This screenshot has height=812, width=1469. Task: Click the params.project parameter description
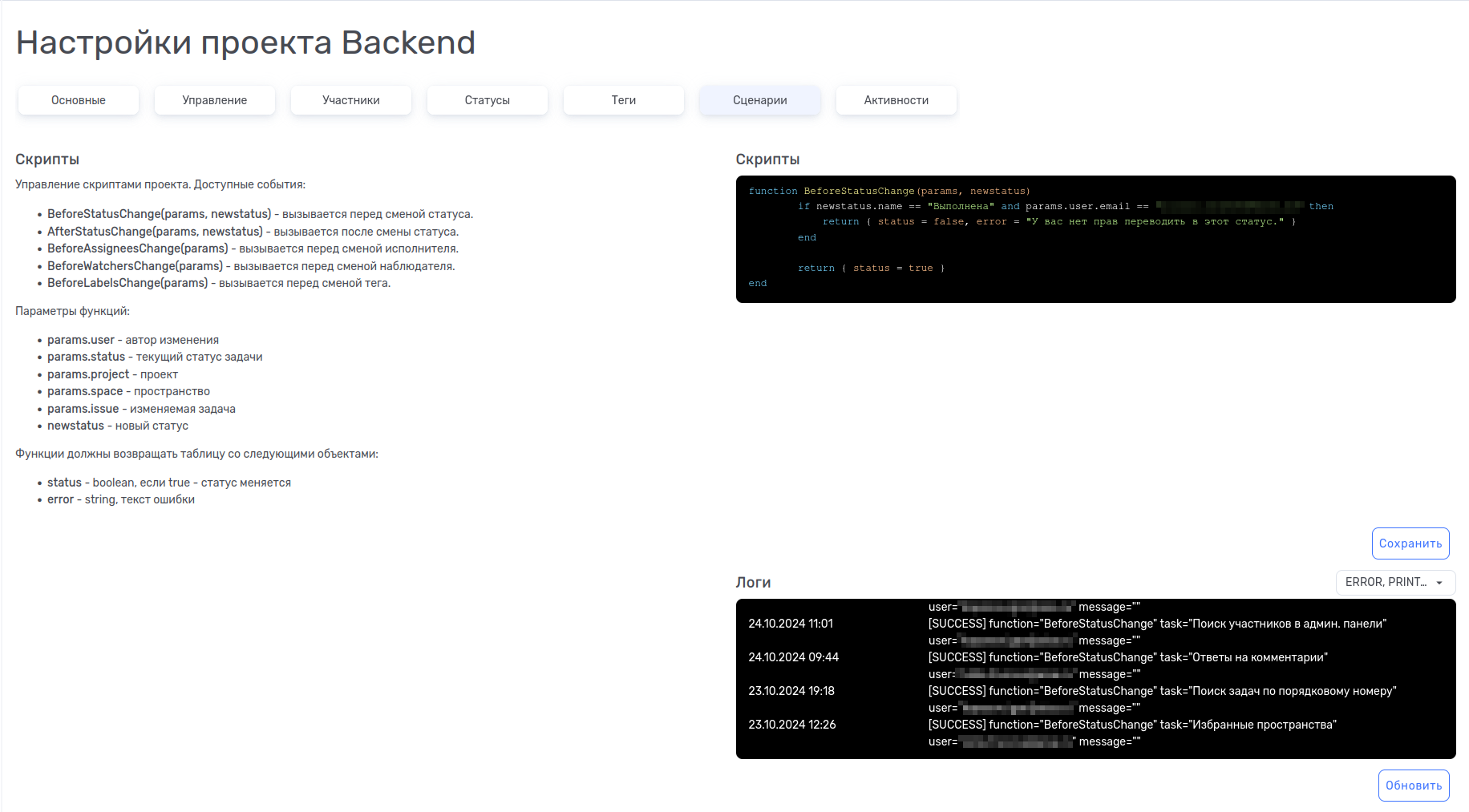[x=112, y=374]
